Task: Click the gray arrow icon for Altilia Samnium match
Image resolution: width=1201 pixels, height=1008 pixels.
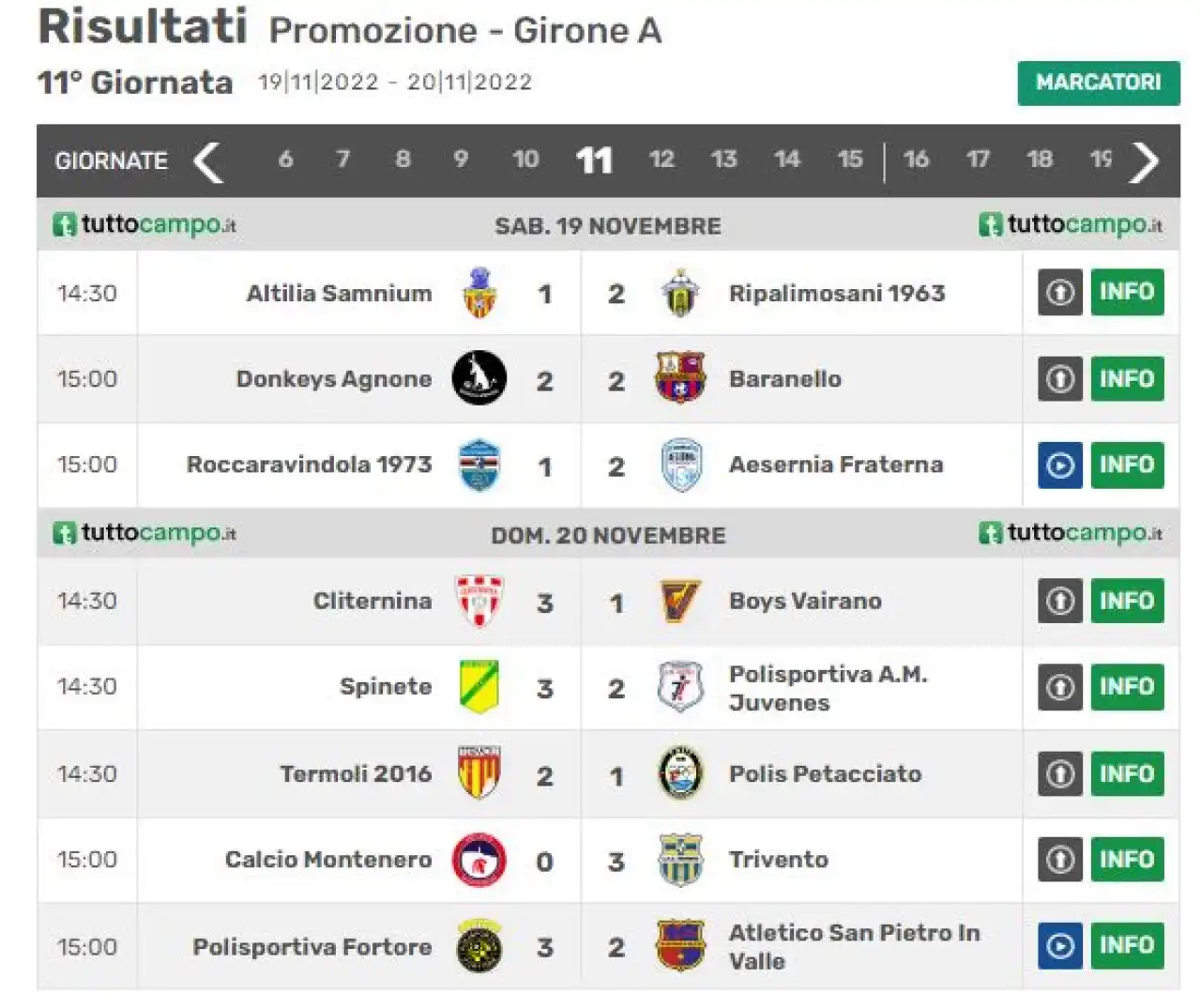Action: (1060, 292)
